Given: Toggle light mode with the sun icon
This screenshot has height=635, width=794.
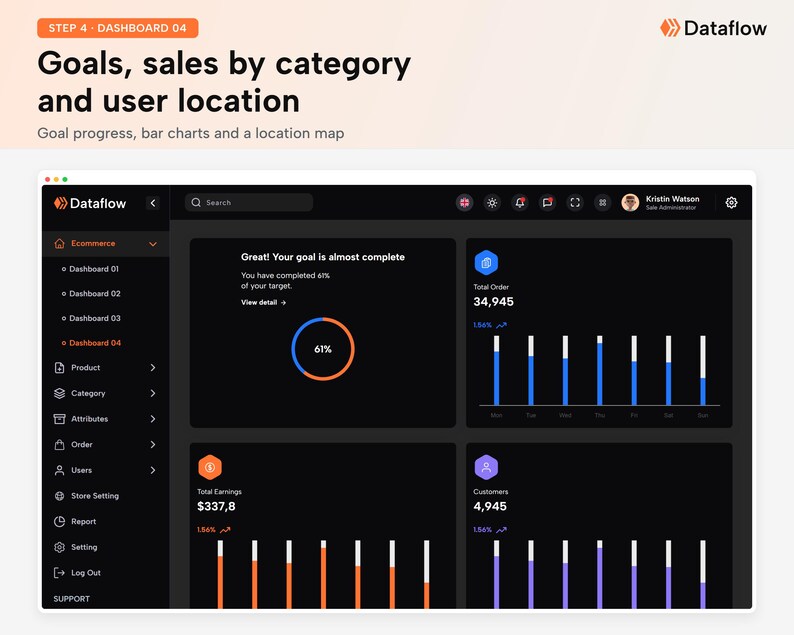Looking at the screenshot, I should pyautogui.click(x=492, y=203).
